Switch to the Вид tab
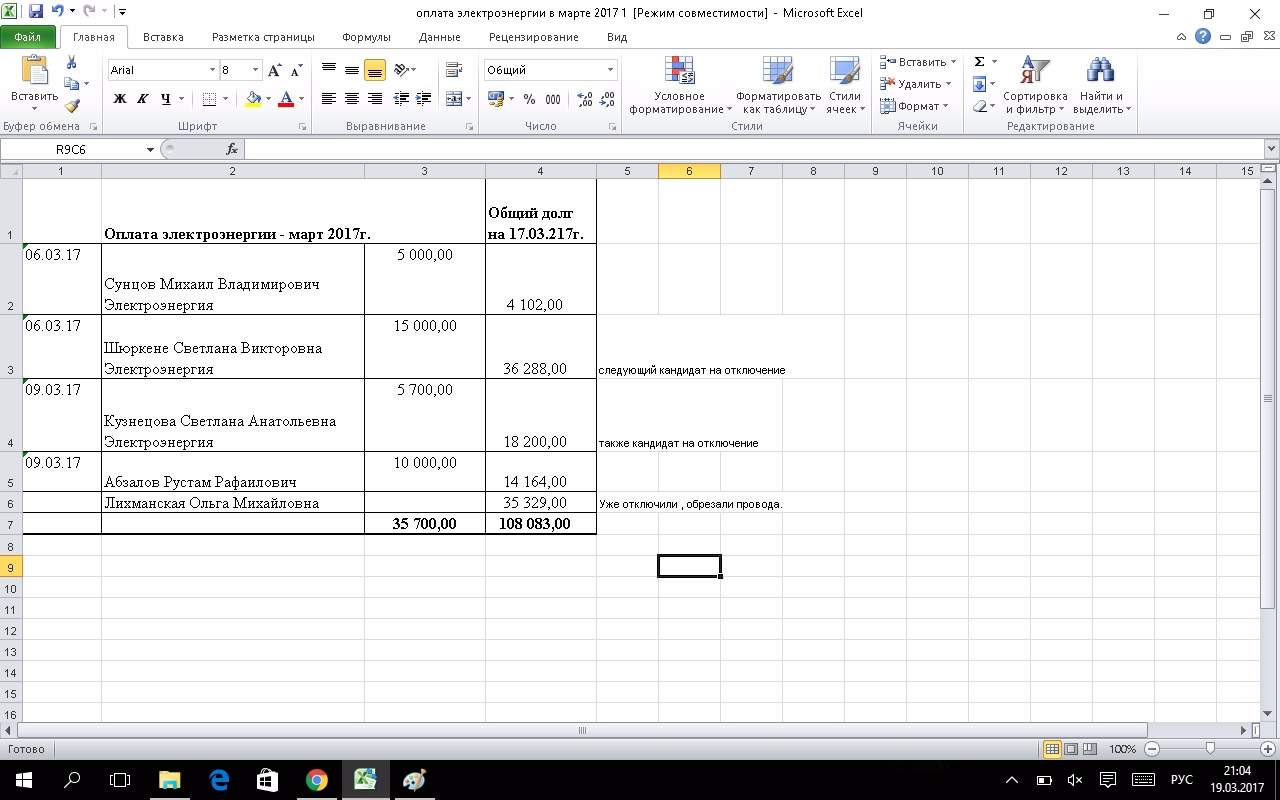 (x=617, y=37)
